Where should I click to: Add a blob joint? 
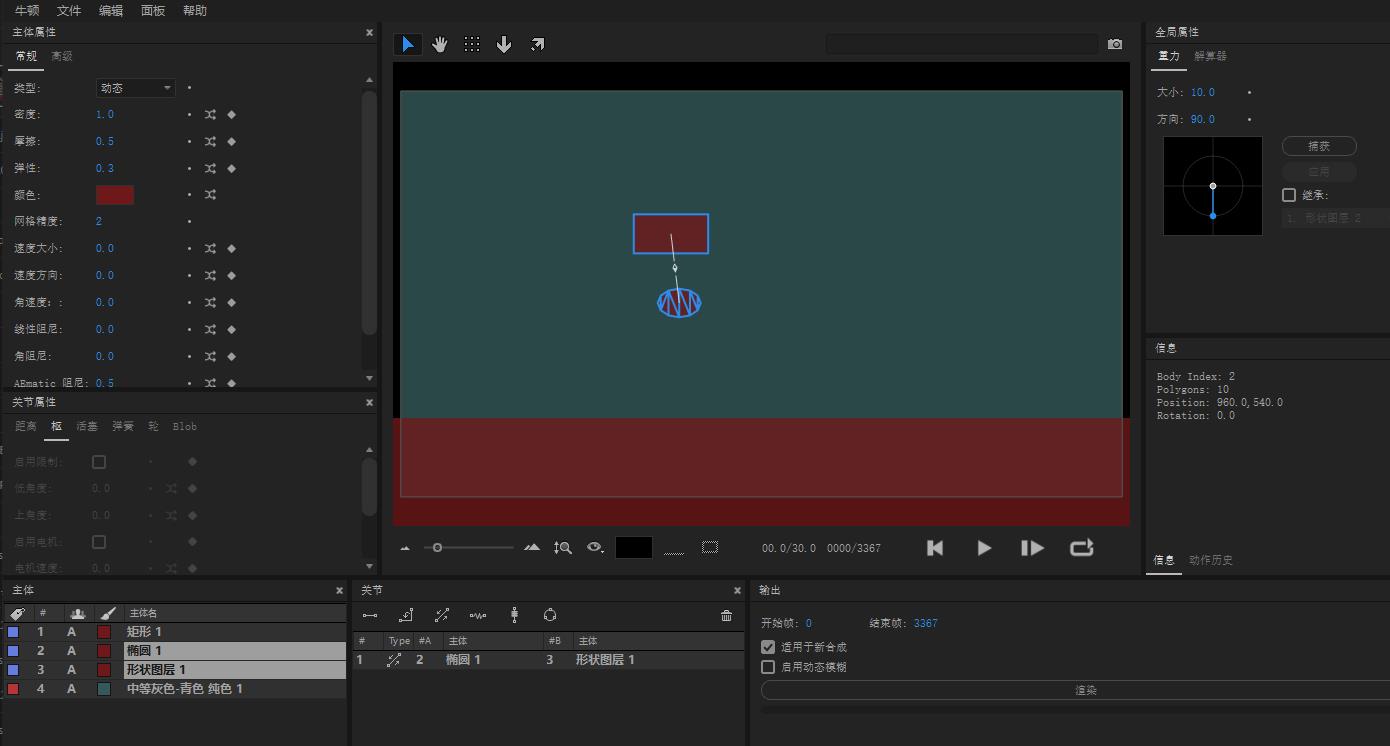tap(550, 615)
